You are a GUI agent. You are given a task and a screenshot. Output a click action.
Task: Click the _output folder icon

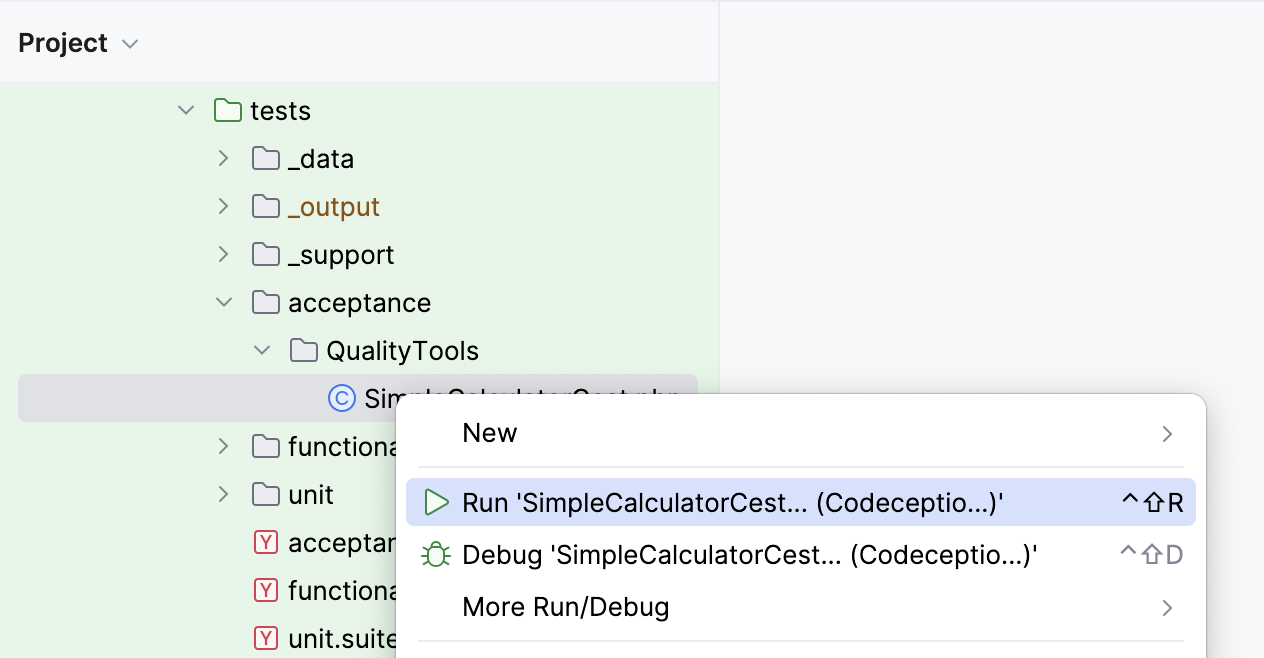click(264, 206)
